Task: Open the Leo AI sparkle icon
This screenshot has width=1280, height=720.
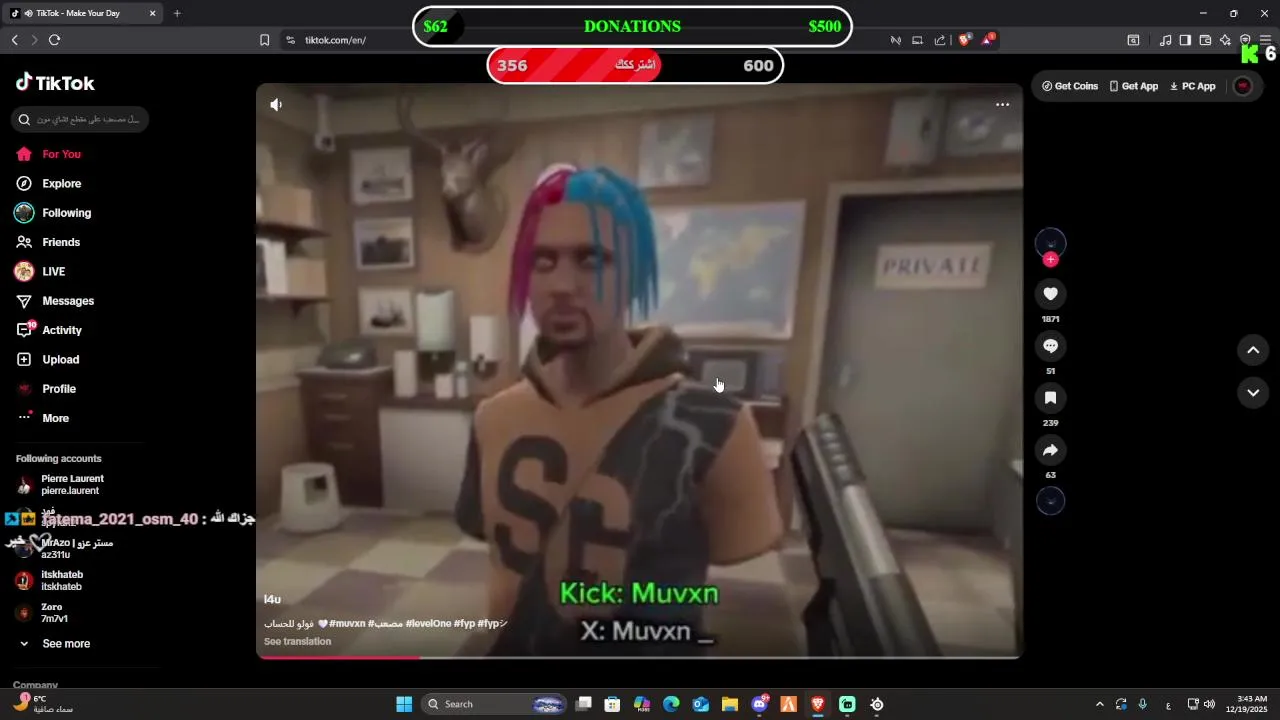Action: [1225, 40]
